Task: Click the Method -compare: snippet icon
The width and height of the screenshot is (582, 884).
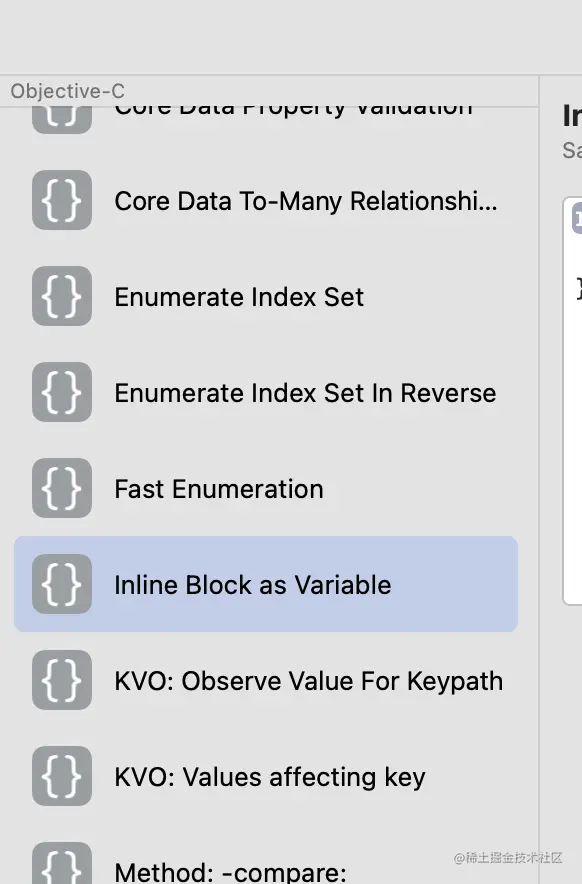Action: [x=62, y=863]
